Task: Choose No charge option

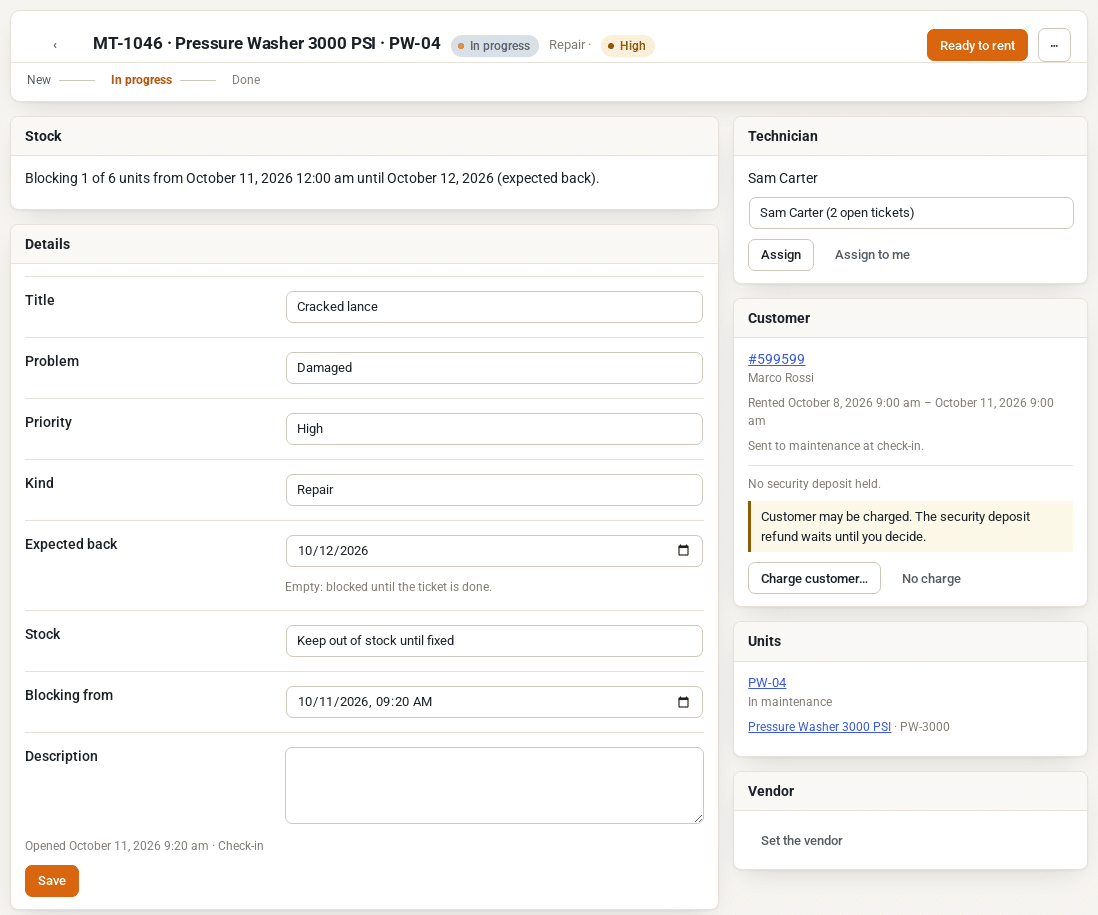Action: tap(931, 578)
